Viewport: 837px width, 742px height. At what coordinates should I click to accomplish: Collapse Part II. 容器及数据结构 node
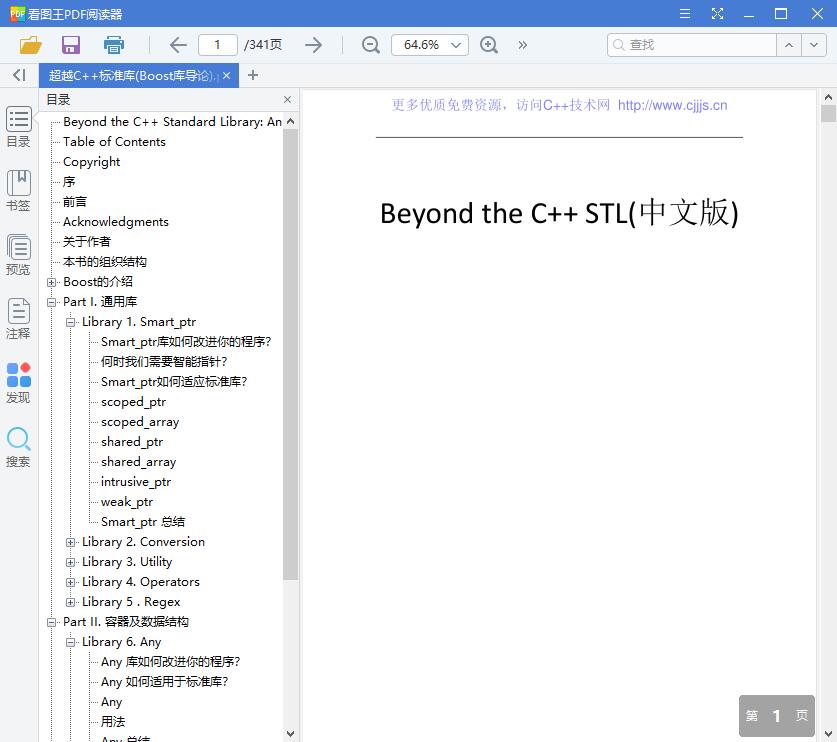click(51, 622)
